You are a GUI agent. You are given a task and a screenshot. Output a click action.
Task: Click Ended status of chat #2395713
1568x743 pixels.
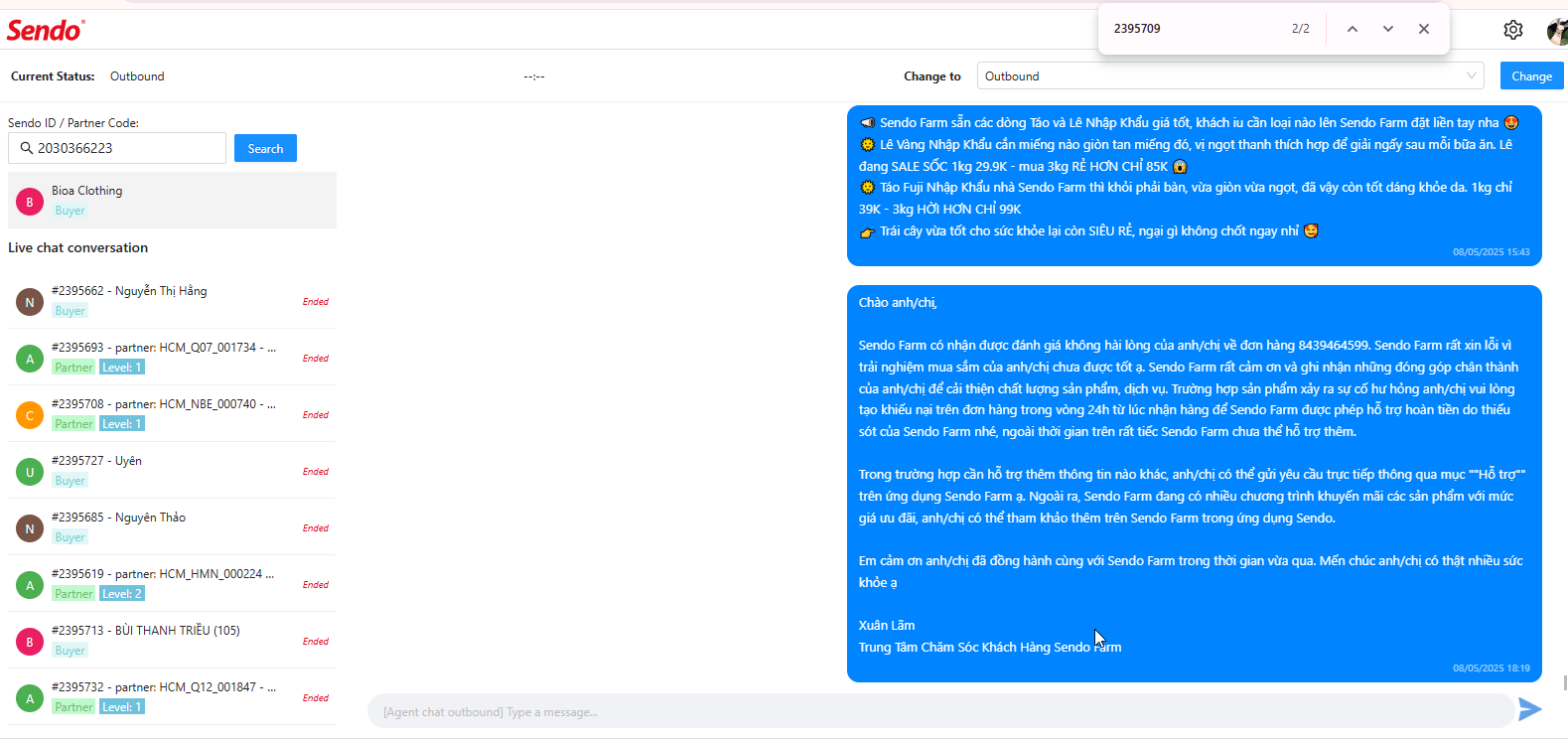tap(316, 642)
